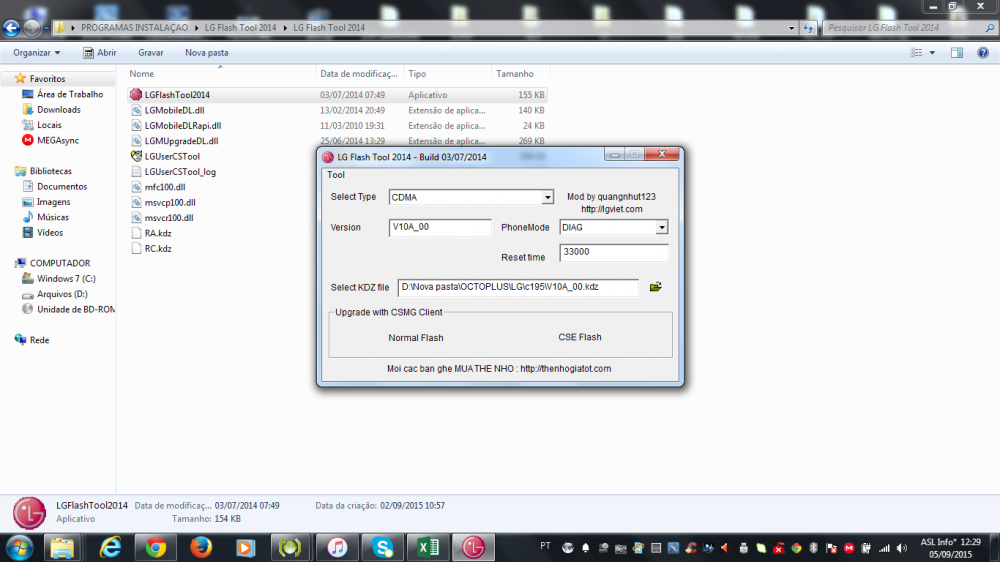Click Nova pasta in the Explorer toolbar
This screenshot has width=1000, height=562.
click(207, 53)
